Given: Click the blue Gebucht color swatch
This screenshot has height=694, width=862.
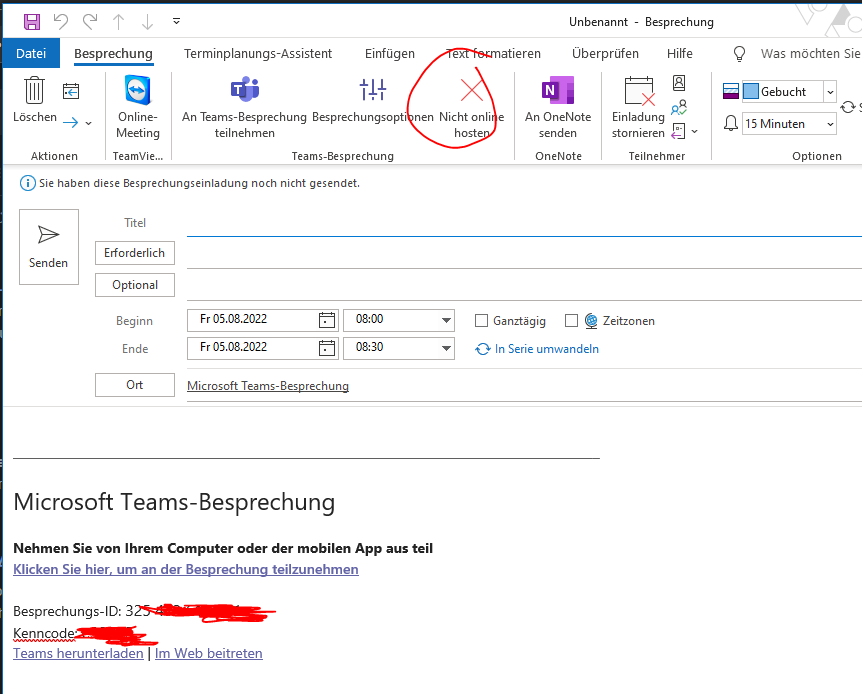Looking at the screenshot, I should tap(751, 91).
